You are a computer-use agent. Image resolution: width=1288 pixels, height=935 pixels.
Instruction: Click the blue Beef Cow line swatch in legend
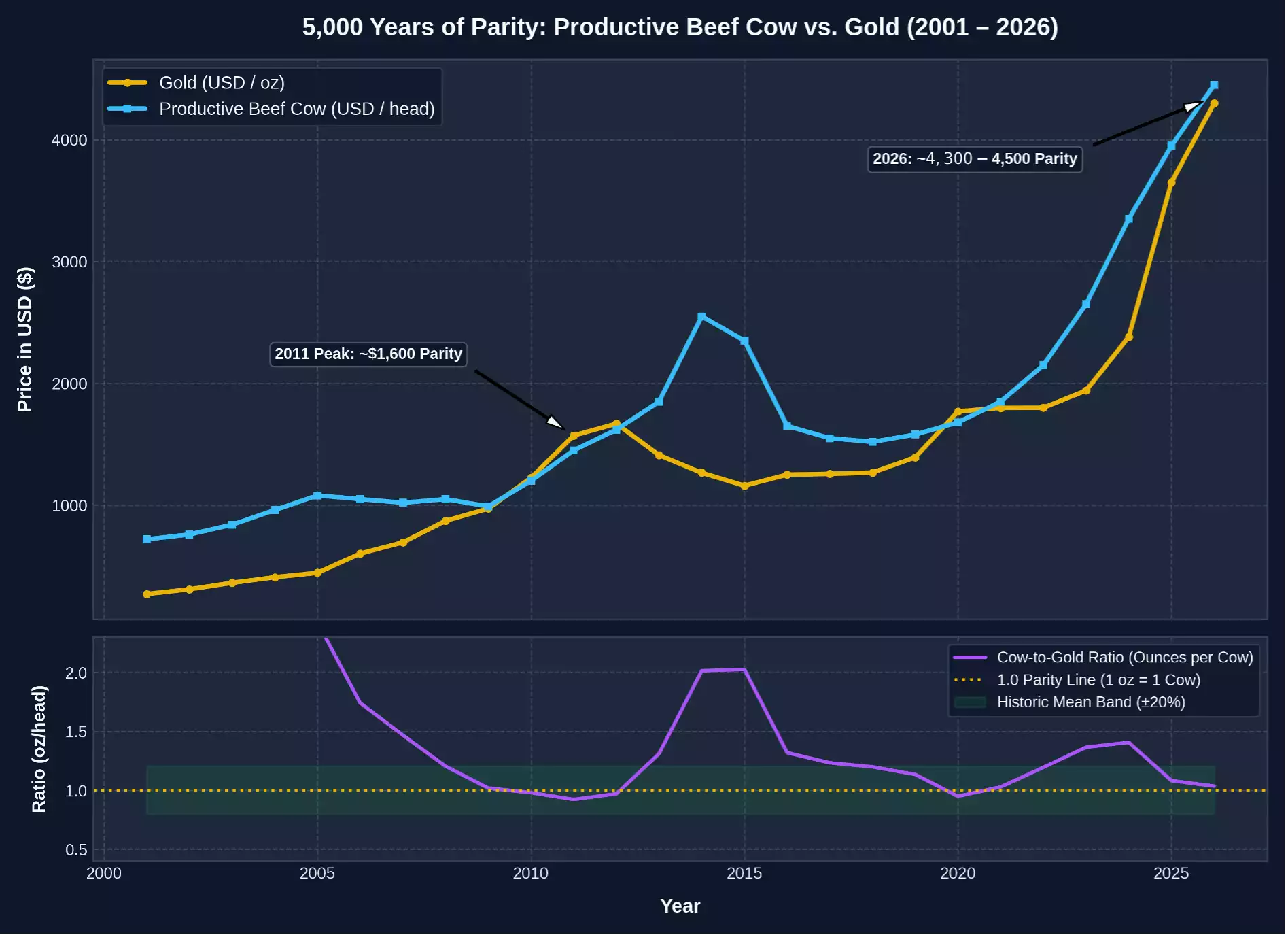click(x=127, y=109)
